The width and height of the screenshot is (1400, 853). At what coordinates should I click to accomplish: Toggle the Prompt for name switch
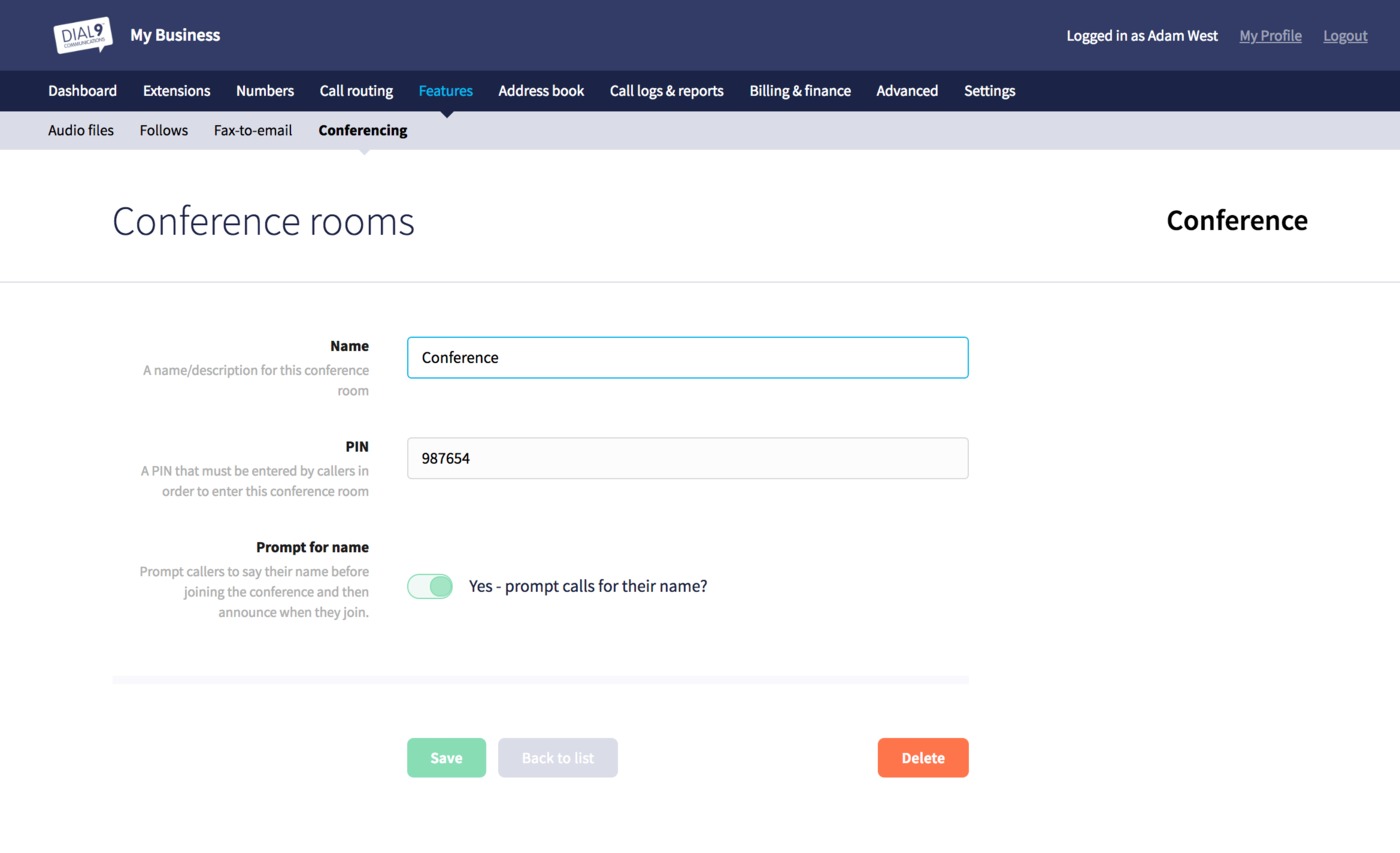click(430, 586)
